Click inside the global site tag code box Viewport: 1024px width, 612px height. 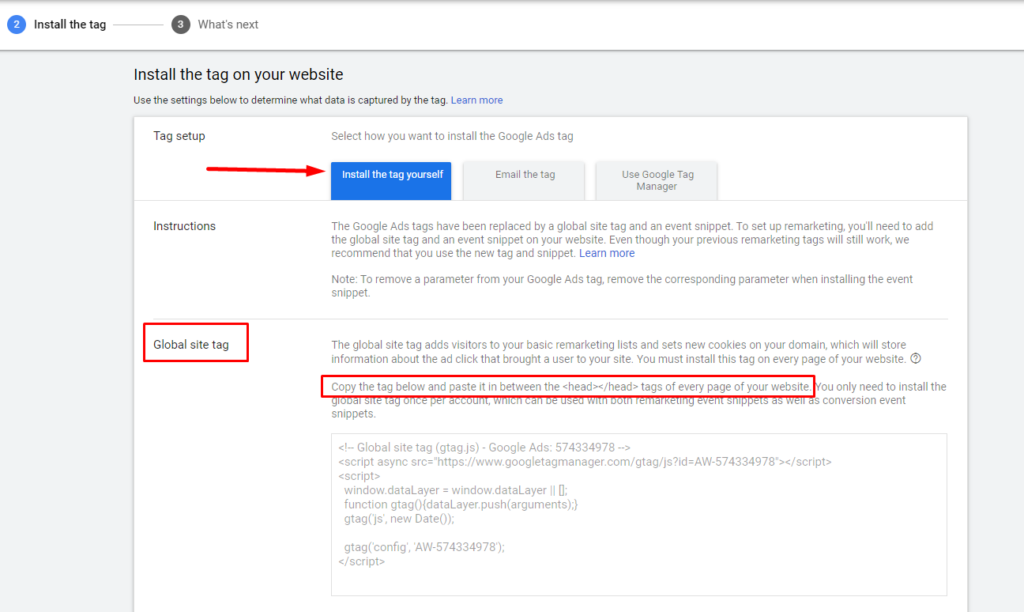pyautogui.click(x=639, y=515)
